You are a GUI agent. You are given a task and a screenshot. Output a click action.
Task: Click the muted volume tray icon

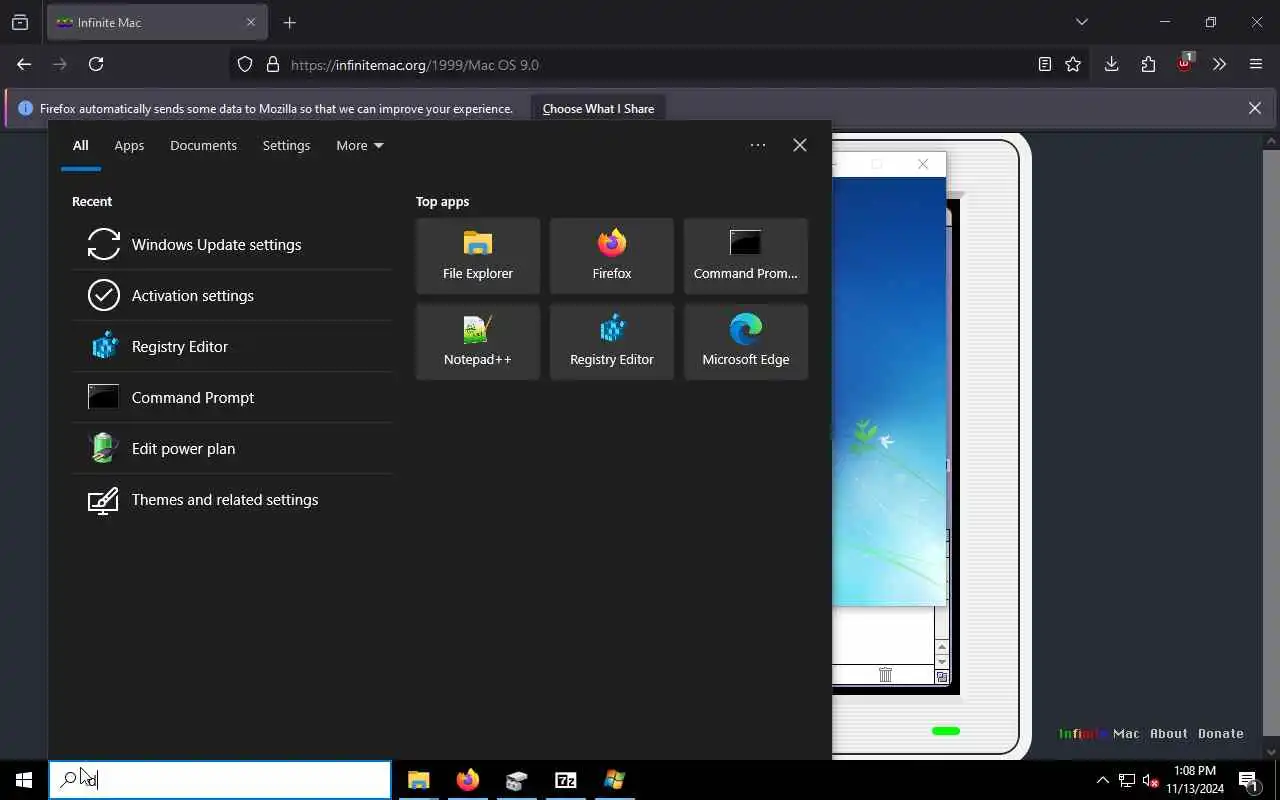pyautogui.click(x=1151, y=780)
